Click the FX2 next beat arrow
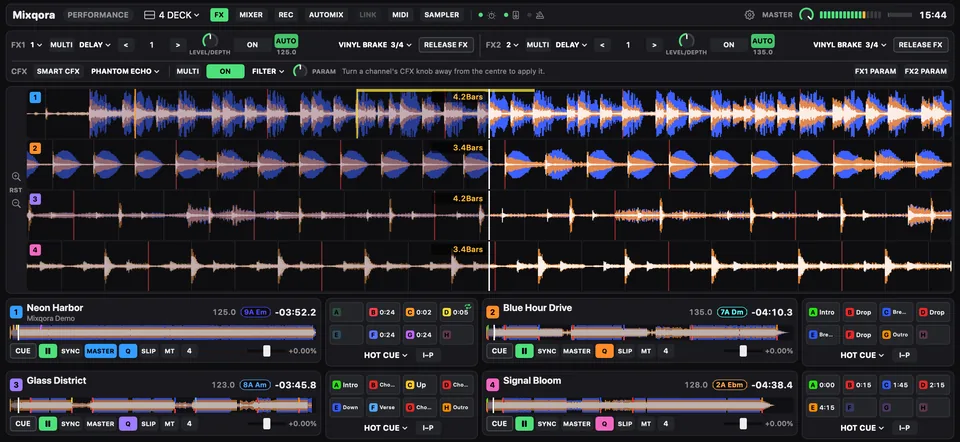The image size is (960, 442). point(654,45)
